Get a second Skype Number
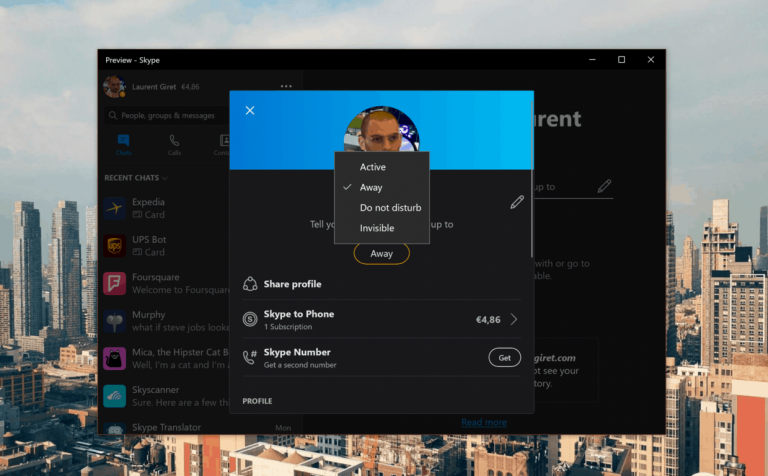This screenshot has width=768, height=476. coord(504,358)
